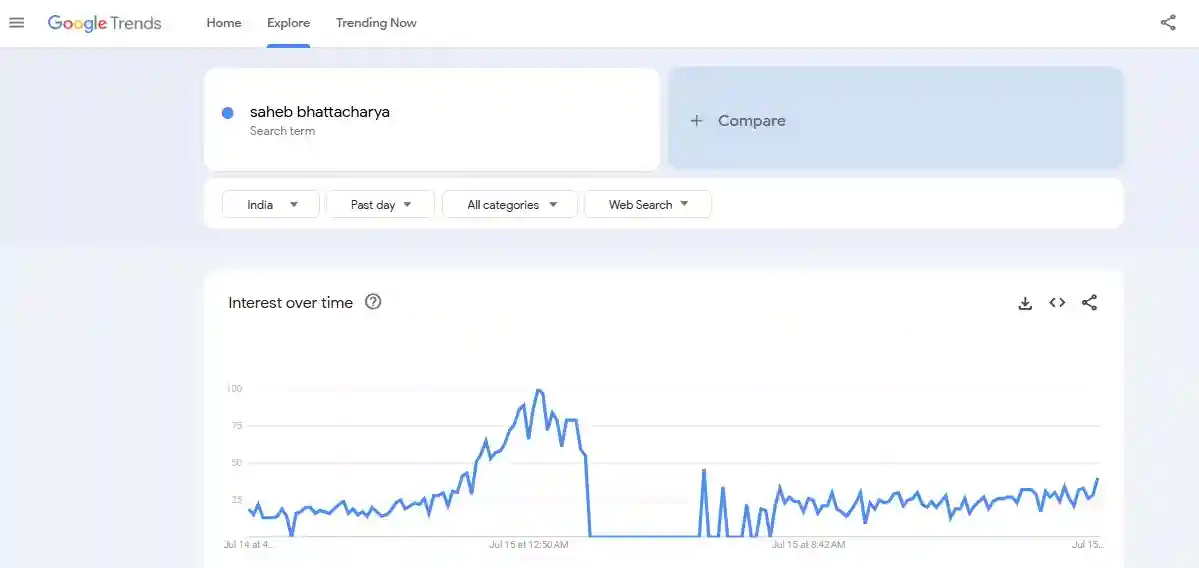Viewport: 1199px width, 568px height.
Task: Click the Google Trends logo
Action: (x=104, y=23)
